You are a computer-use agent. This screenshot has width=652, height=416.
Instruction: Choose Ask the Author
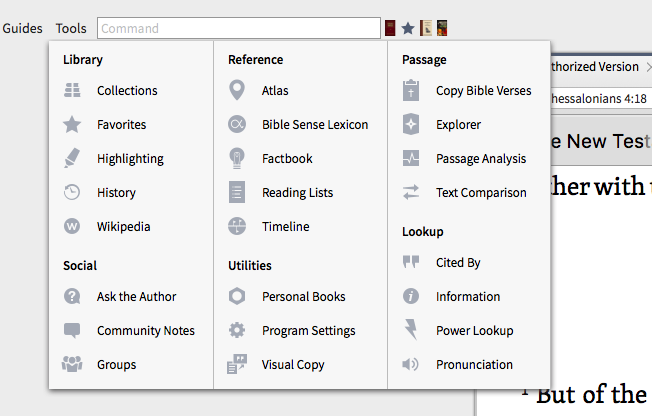(136, 297)
